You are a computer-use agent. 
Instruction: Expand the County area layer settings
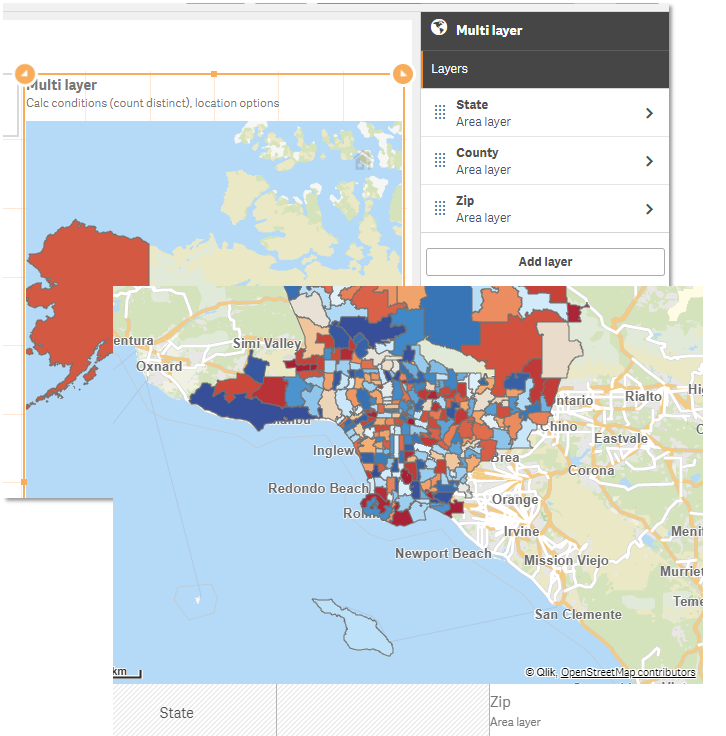650,161
